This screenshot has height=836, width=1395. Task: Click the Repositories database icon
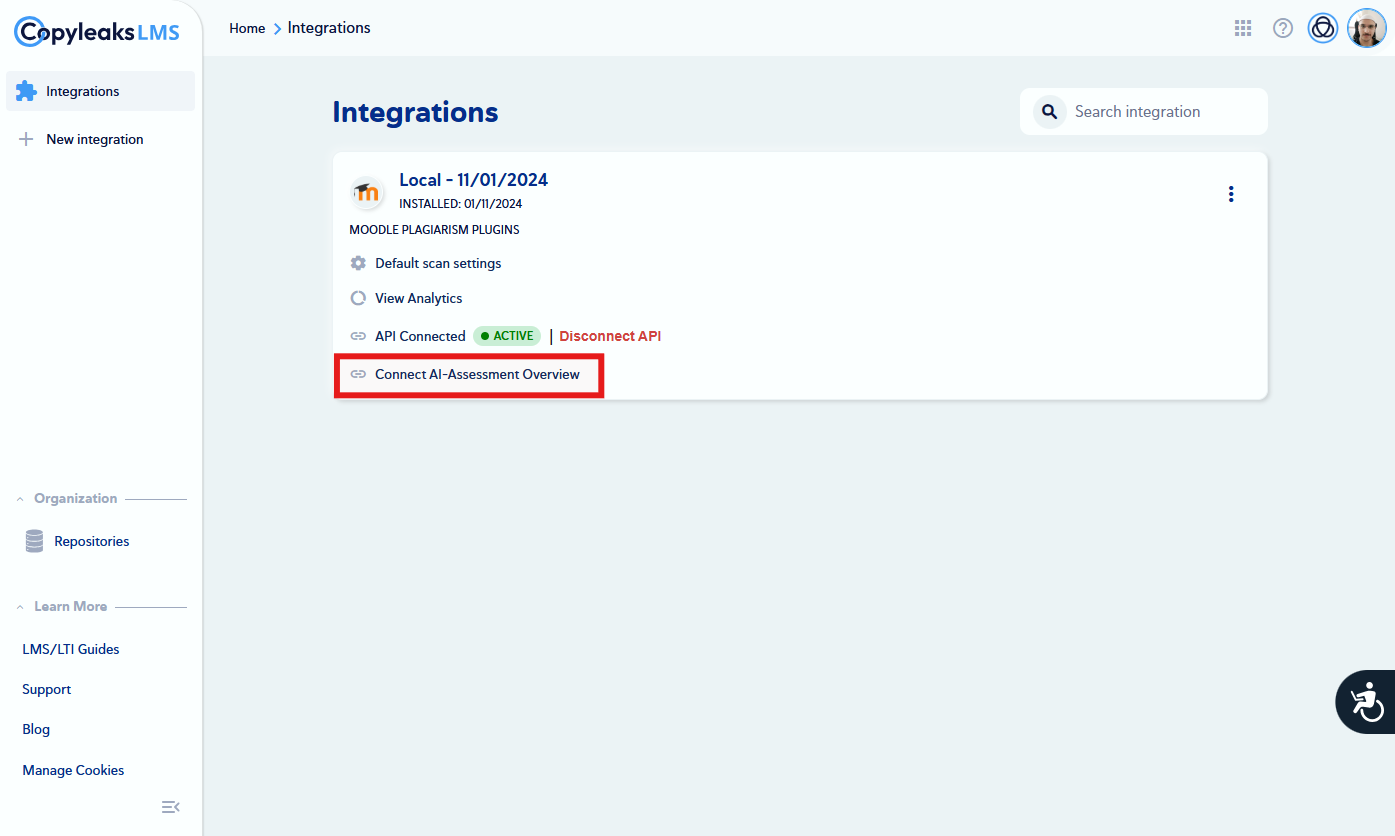point(35,541)
